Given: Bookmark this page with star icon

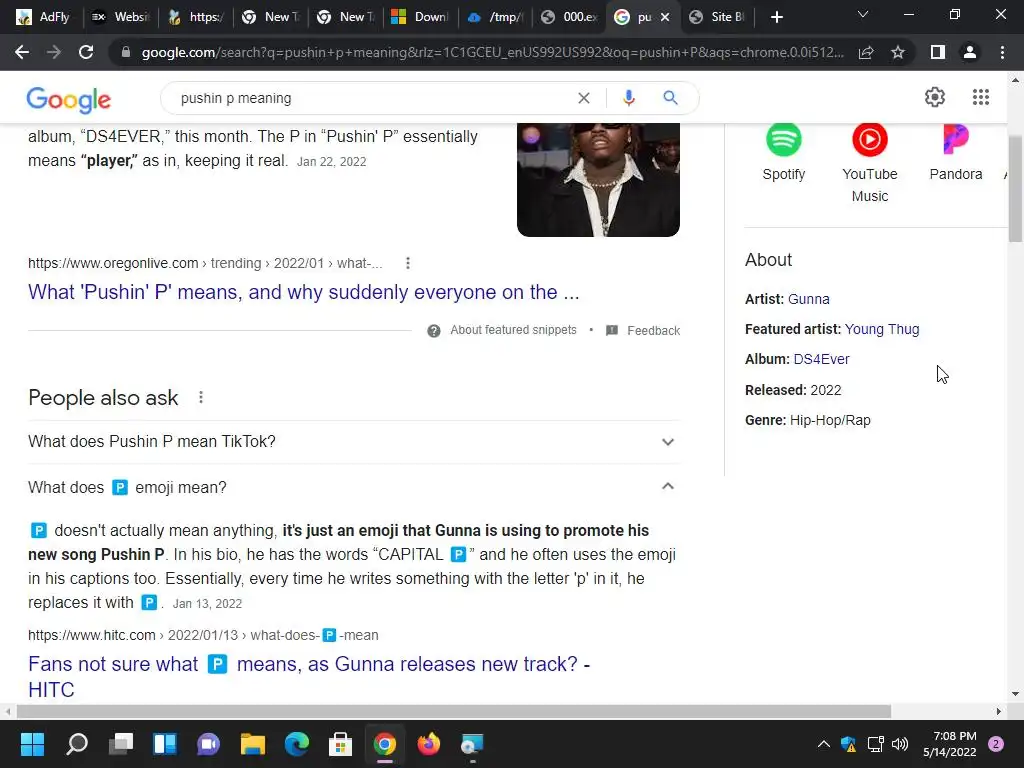Looking at the screenshot, I should 898,52.
